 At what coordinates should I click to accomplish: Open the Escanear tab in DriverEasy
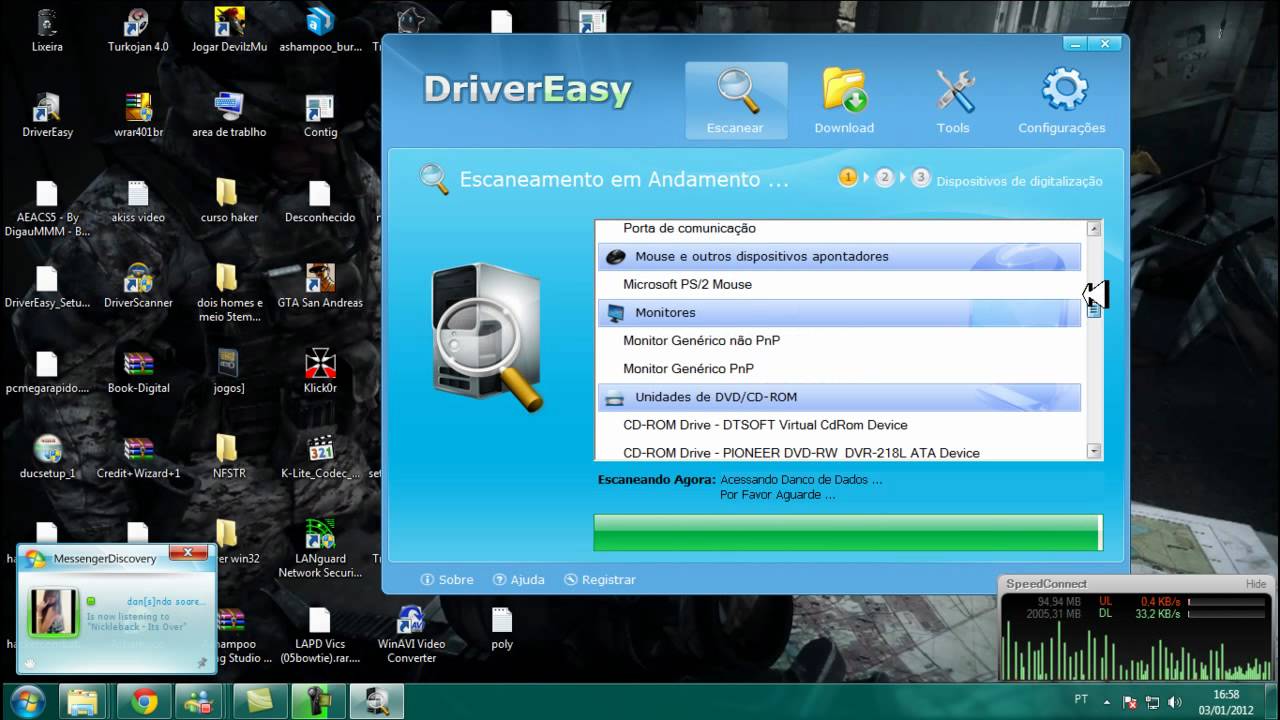[736, 101]
